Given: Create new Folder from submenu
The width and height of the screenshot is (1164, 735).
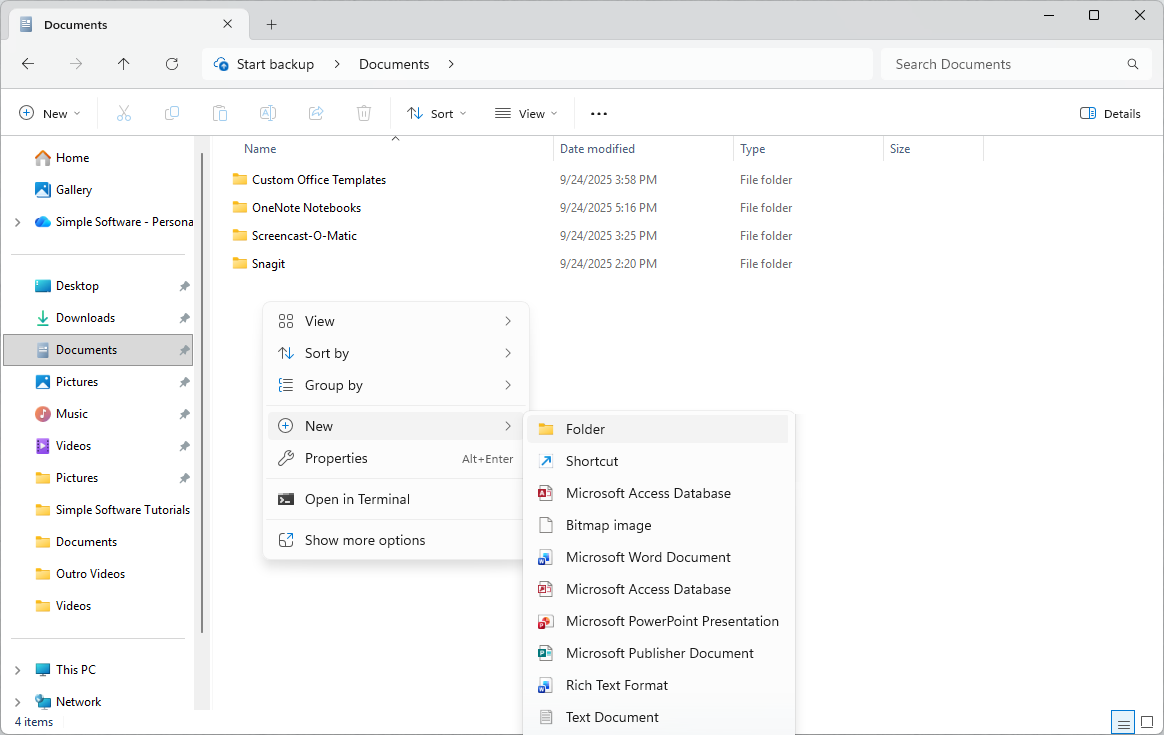Looking at the screenshot, I should coord(658,429).
